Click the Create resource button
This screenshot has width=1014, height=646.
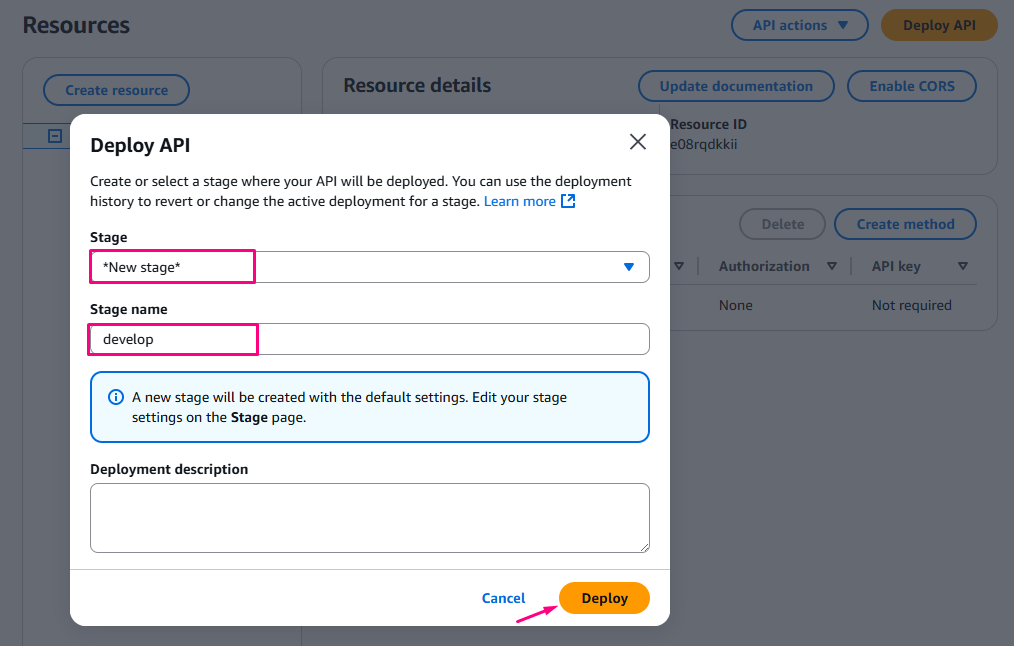[x=116, y=90]
